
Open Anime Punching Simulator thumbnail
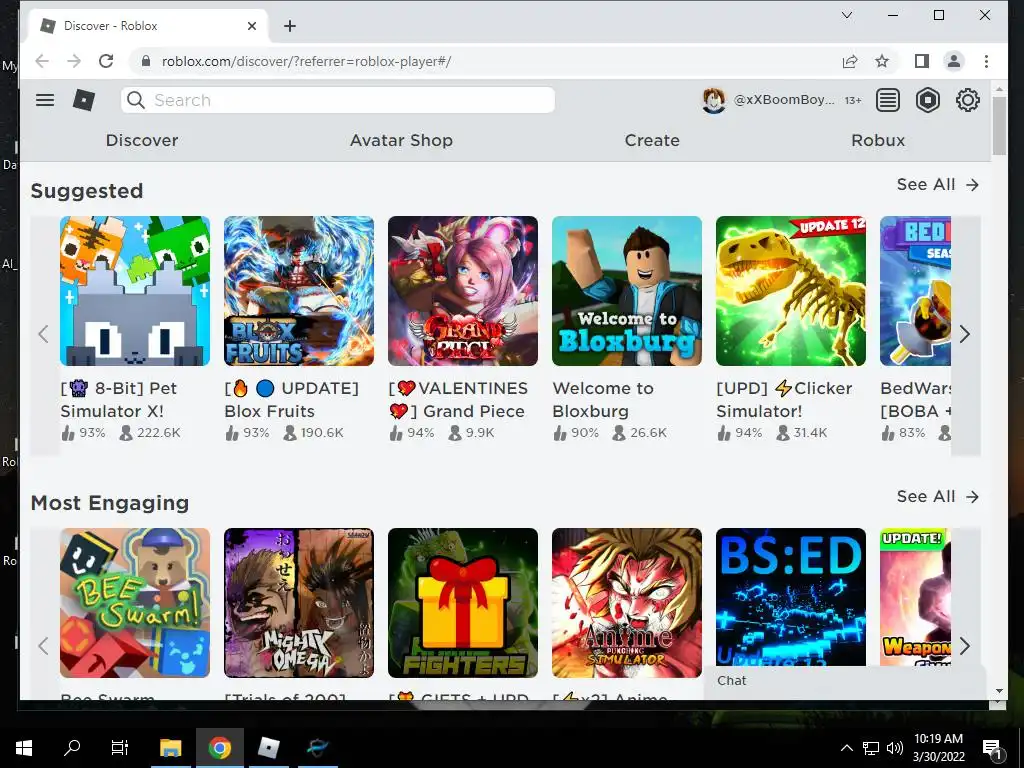point(627,603)
